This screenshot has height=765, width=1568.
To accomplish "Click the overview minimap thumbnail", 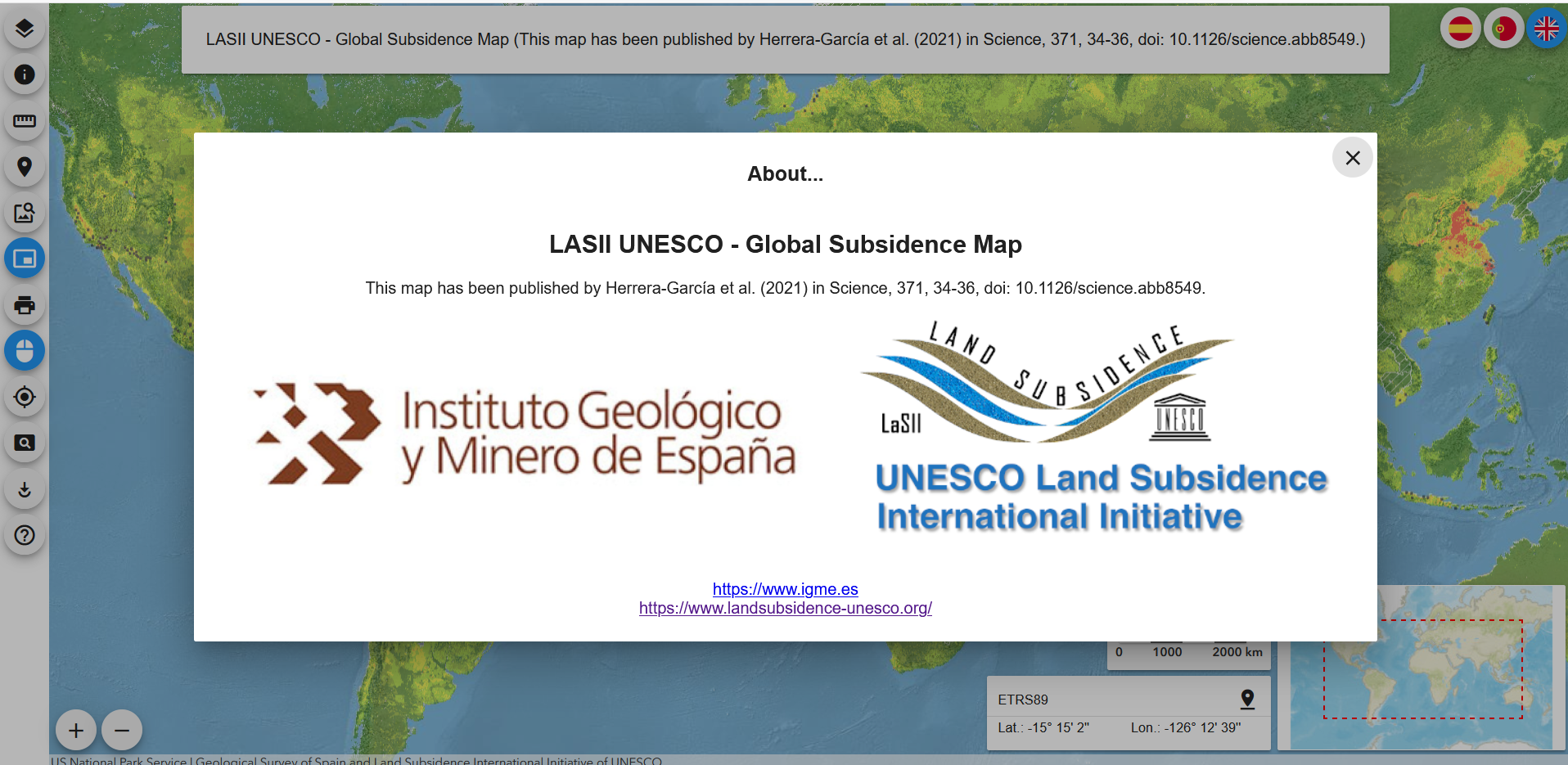I will [x=1422, y=668].
